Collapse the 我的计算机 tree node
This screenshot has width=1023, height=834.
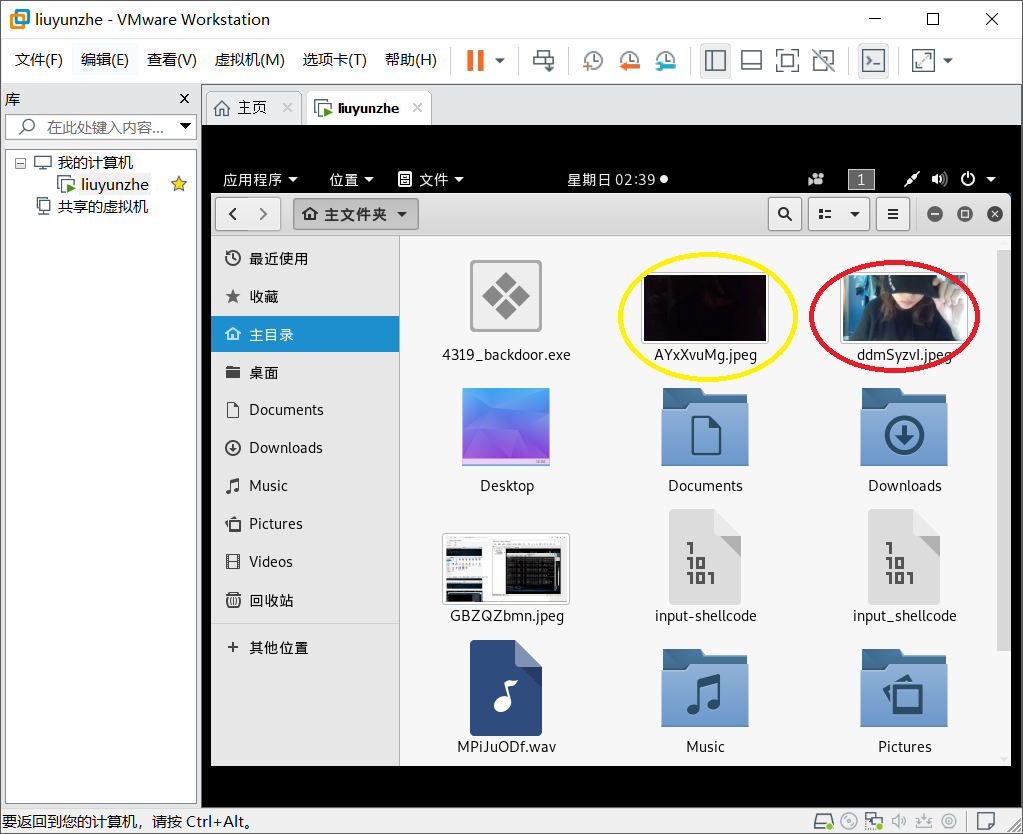pyautogui.click(x=20, y=163)
